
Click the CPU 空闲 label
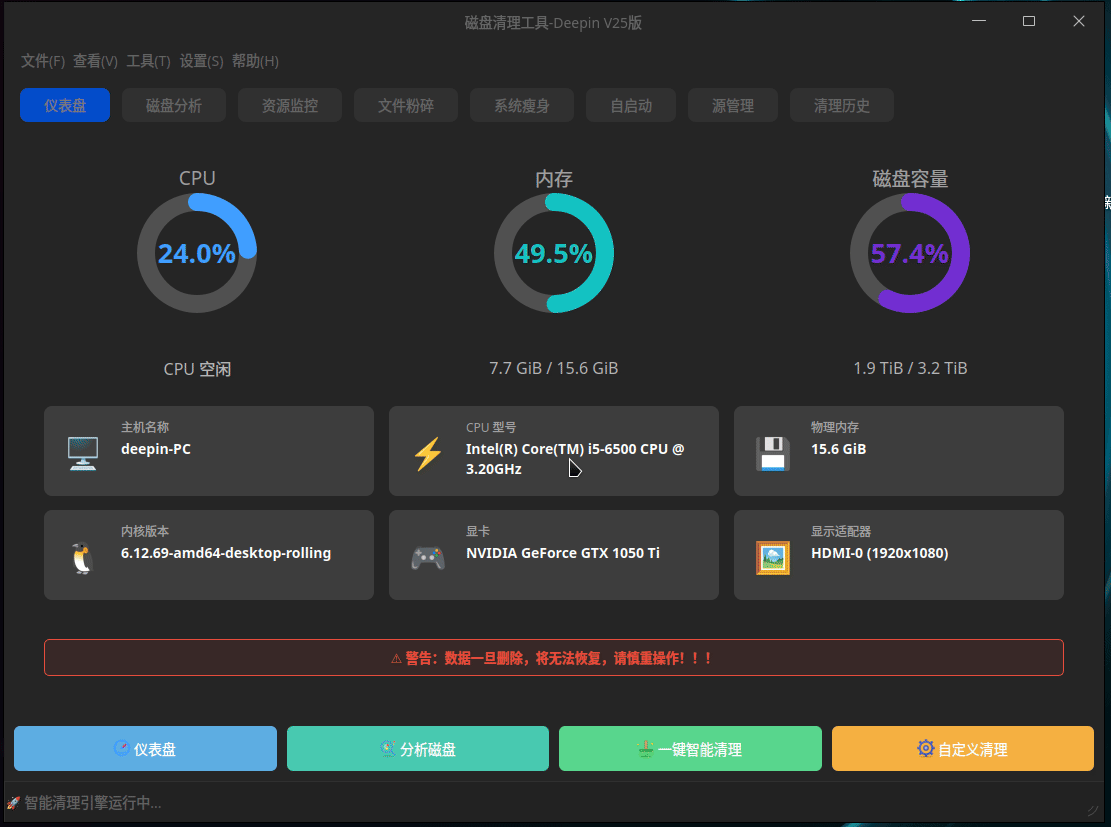coord(197,369)
